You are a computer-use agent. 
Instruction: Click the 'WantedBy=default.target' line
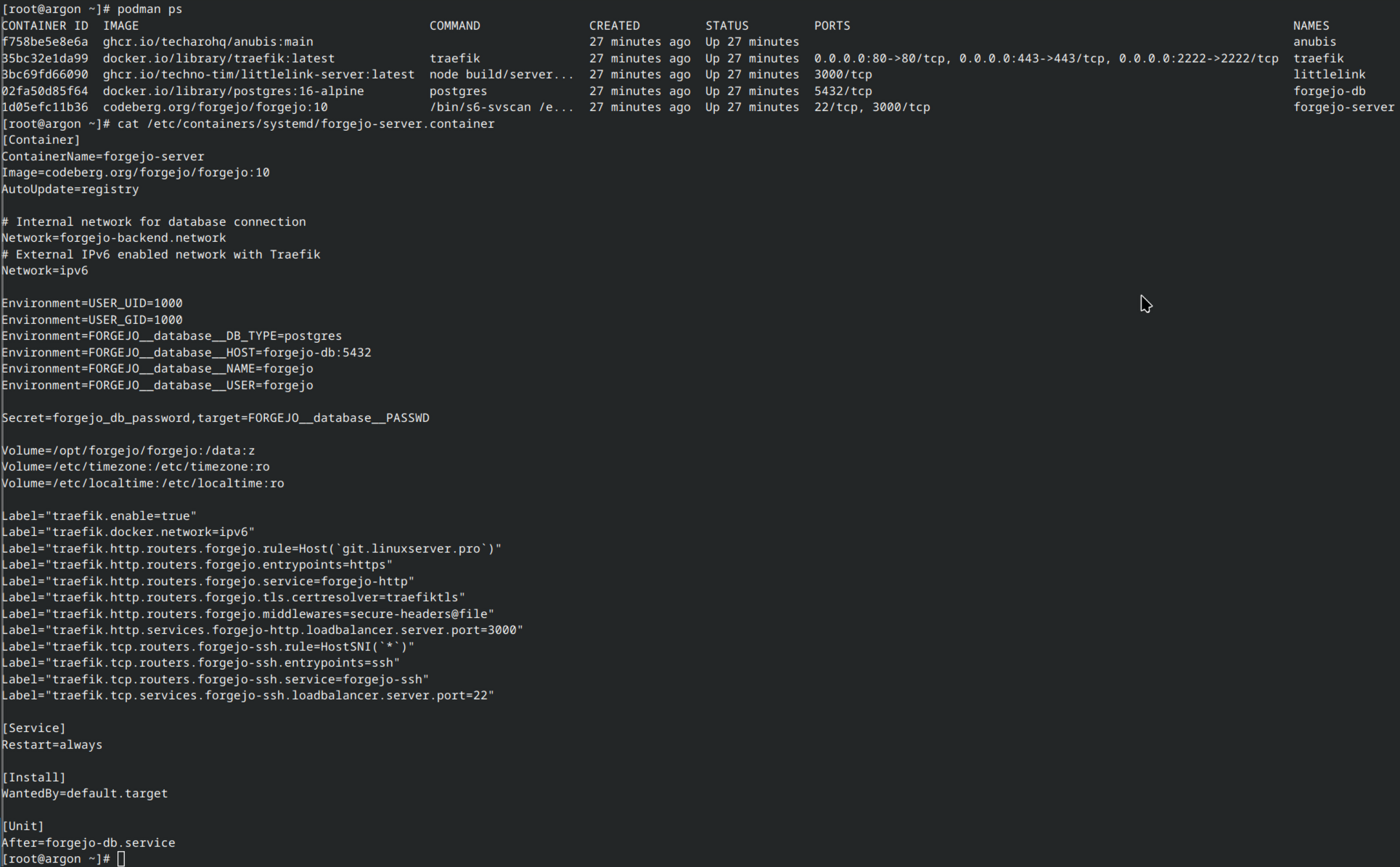(85, 794)
